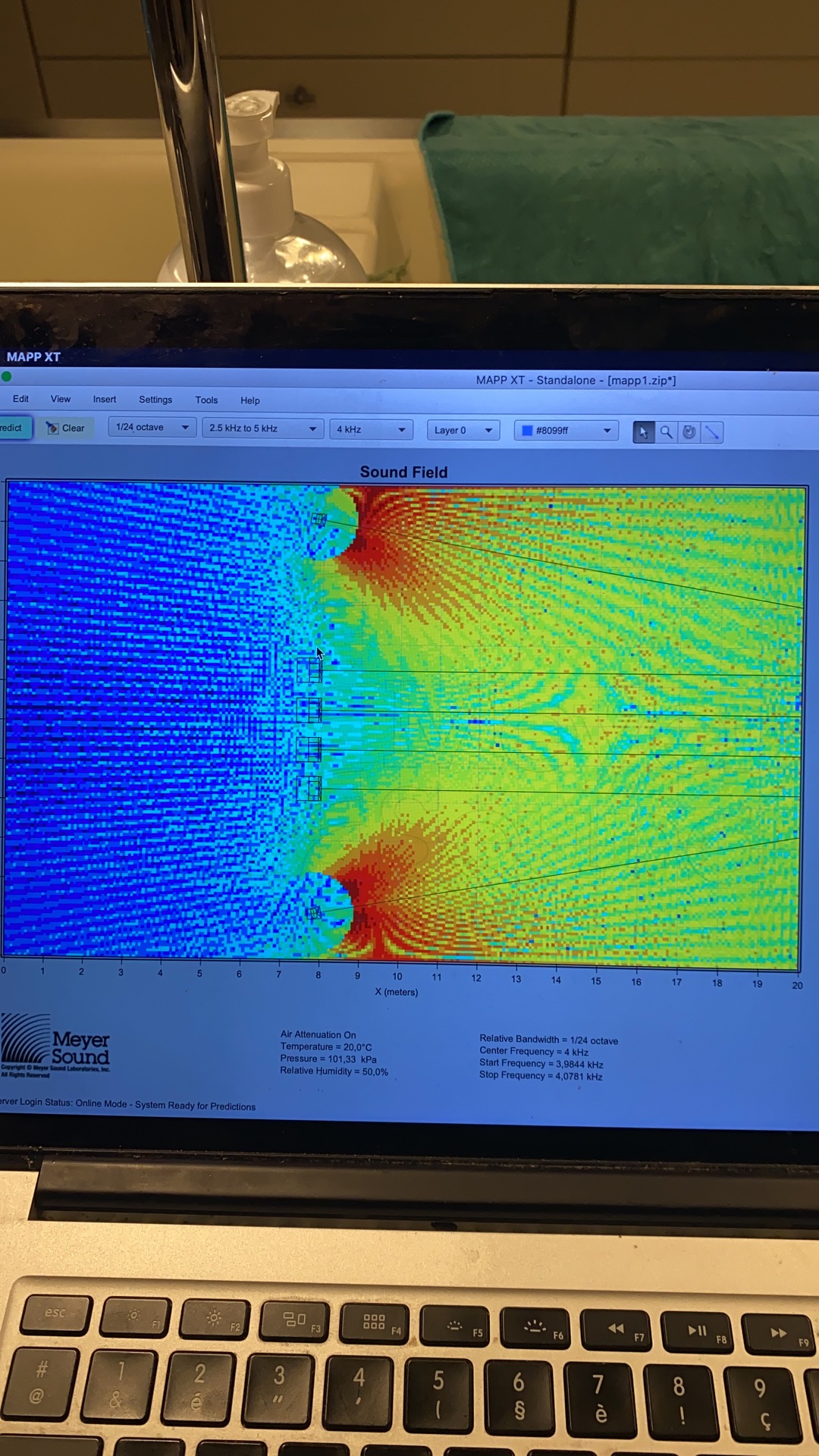
Task: Click the blue #8099ff color swatch
Action: pyautogui.click(x=527, y=431)
